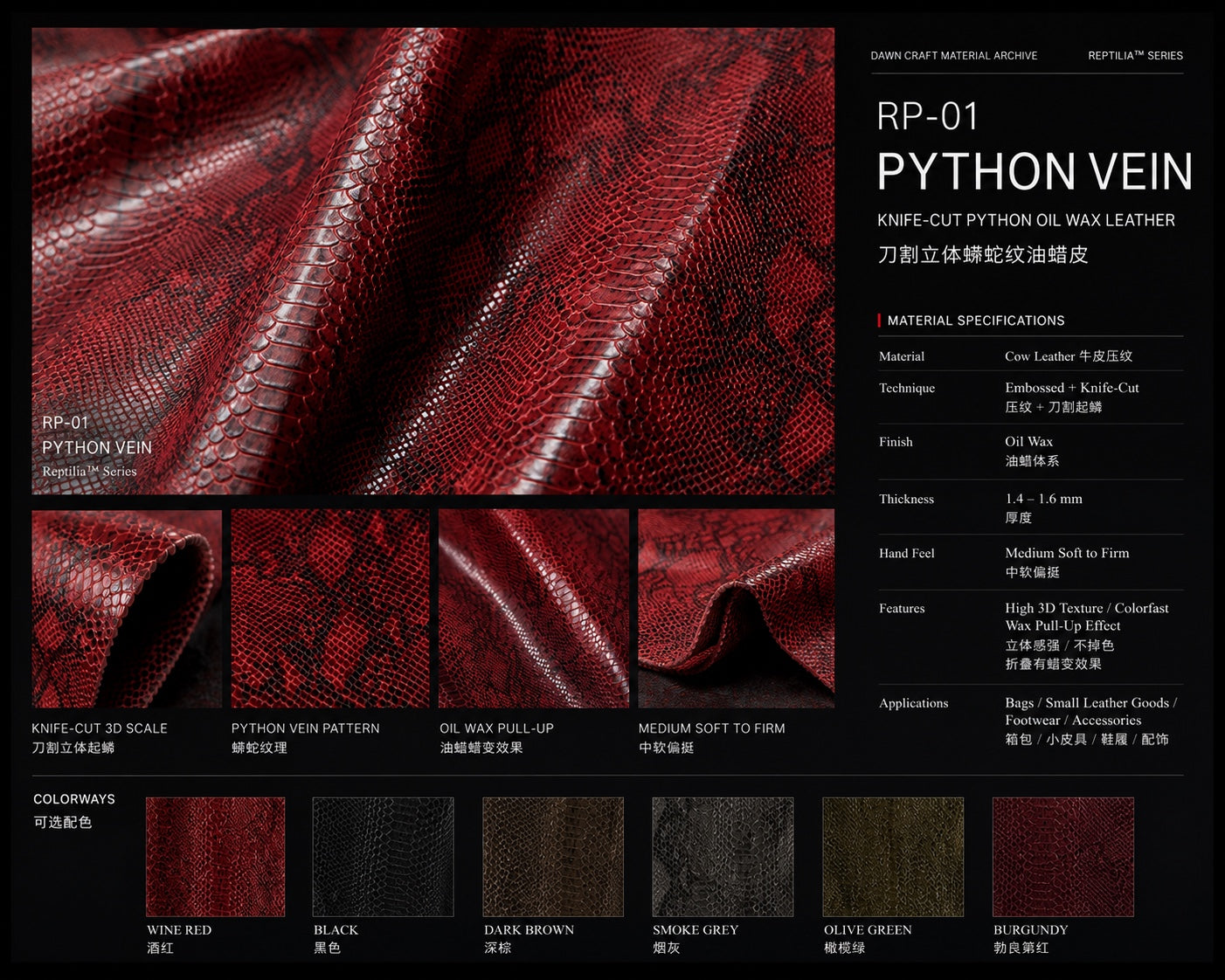Click the '勃艮第红' Burgundy Chinese label
This screenshot has height=980, width=1225.
click(1021, 948)
